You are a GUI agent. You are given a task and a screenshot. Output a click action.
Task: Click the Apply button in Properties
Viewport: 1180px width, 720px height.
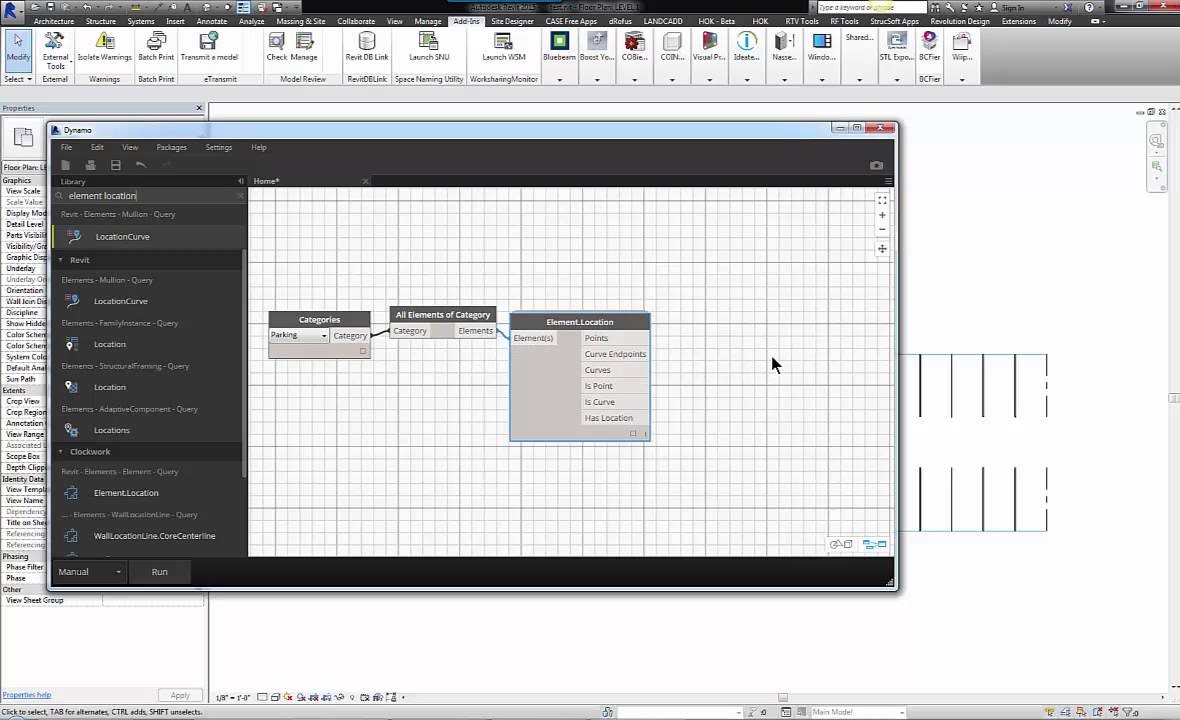click(181, 695)
